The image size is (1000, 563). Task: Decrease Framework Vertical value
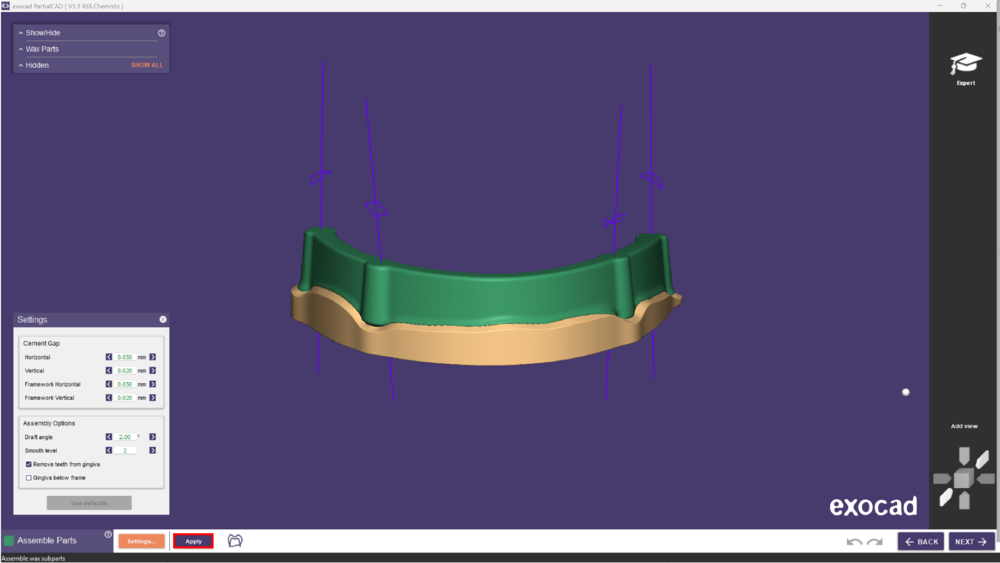click(108, 398)
